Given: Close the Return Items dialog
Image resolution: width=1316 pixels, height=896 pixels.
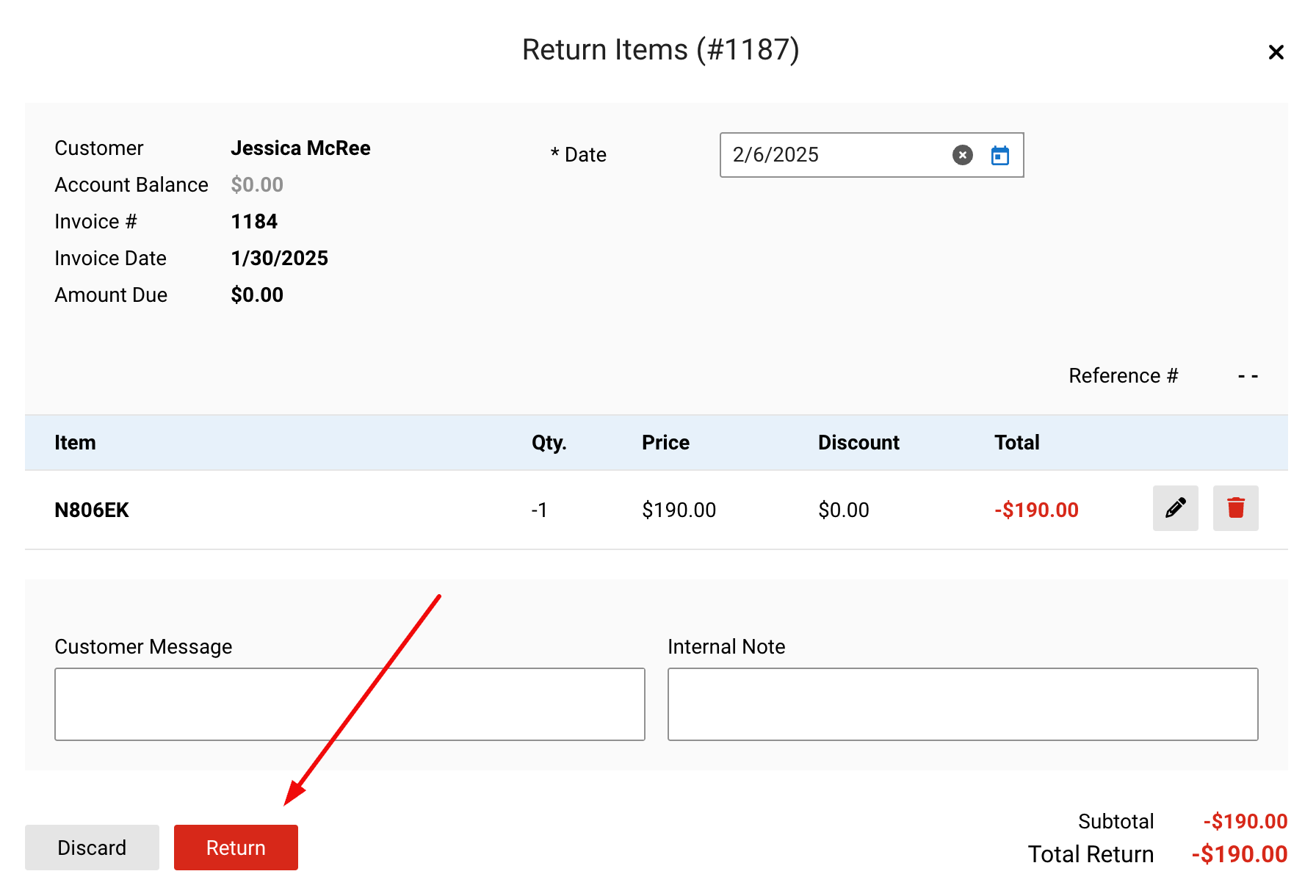Looking at the screenshot, I should [x=1276, y=52].
